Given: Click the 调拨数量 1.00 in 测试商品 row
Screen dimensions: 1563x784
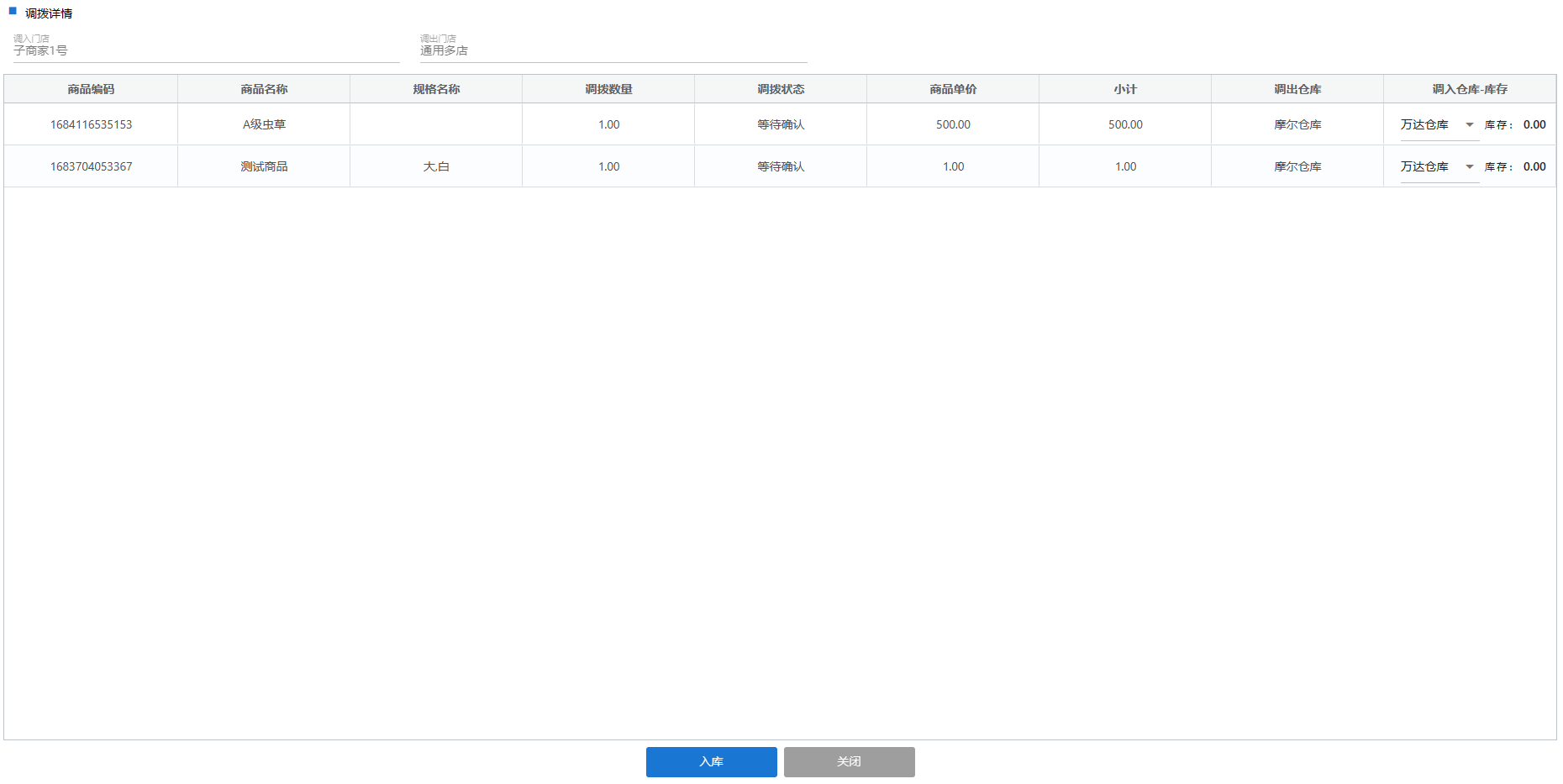Looking at the screenshot, I should point(608,166).
